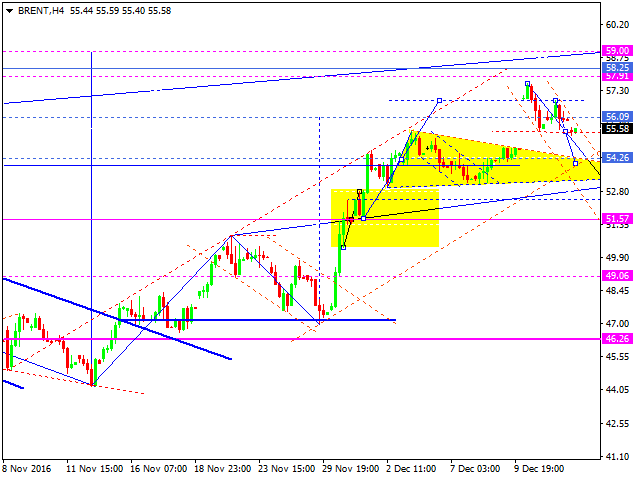This screenshot has height=480, width=640.
Task: Click the 49.90 price axis value
Action: 617,258
